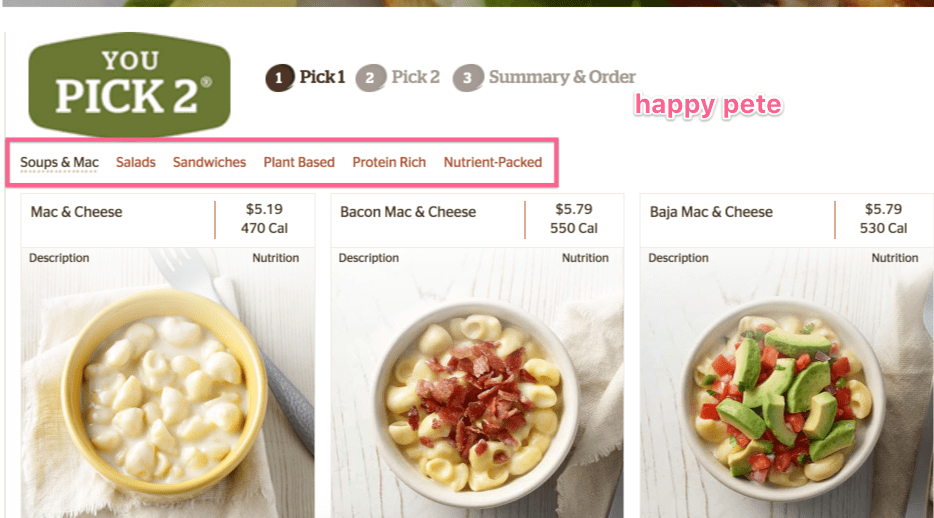Click the You Pick 2 logo
The width and height of the screenshot is (934, 518).
pyautogui.click(x=129, y=84)
